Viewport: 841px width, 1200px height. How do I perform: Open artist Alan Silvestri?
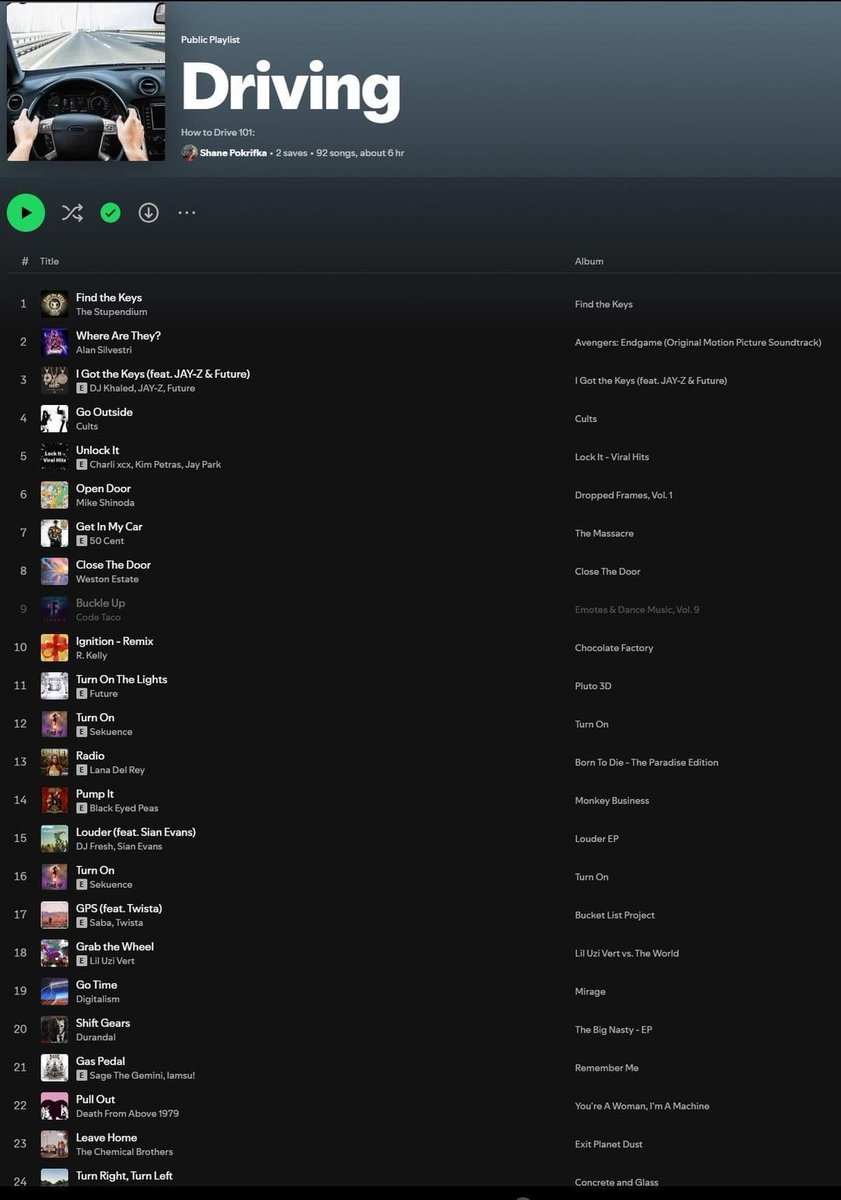tap(104, 350)
